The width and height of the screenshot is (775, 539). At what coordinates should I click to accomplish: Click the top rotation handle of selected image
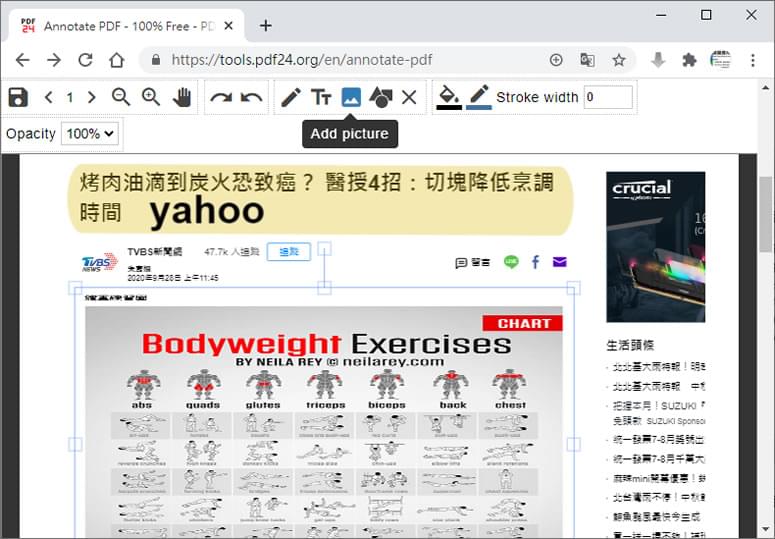(324, 249)
